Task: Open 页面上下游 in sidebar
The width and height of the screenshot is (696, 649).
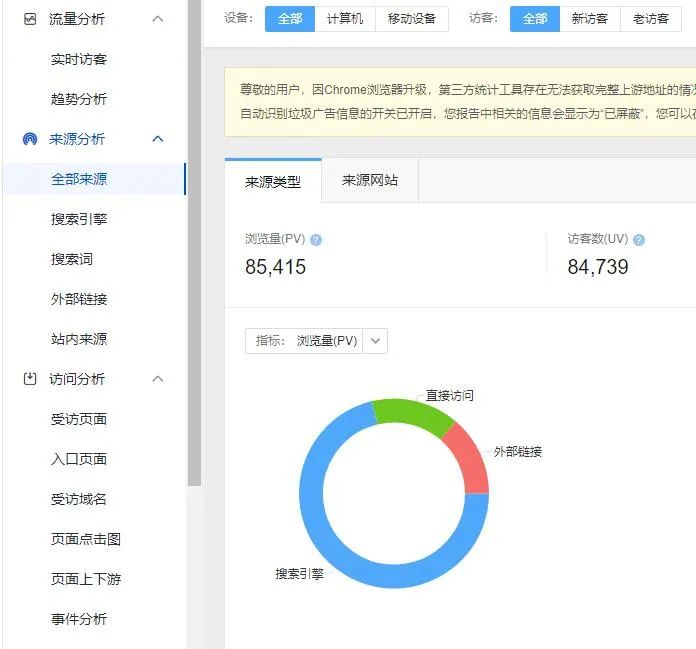Action: coord(86,579)
